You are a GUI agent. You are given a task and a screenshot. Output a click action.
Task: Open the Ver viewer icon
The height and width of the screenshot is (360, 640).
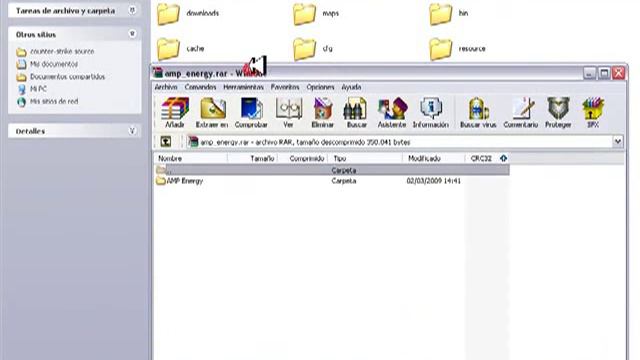pyautogui.click(x=288, y=113)
